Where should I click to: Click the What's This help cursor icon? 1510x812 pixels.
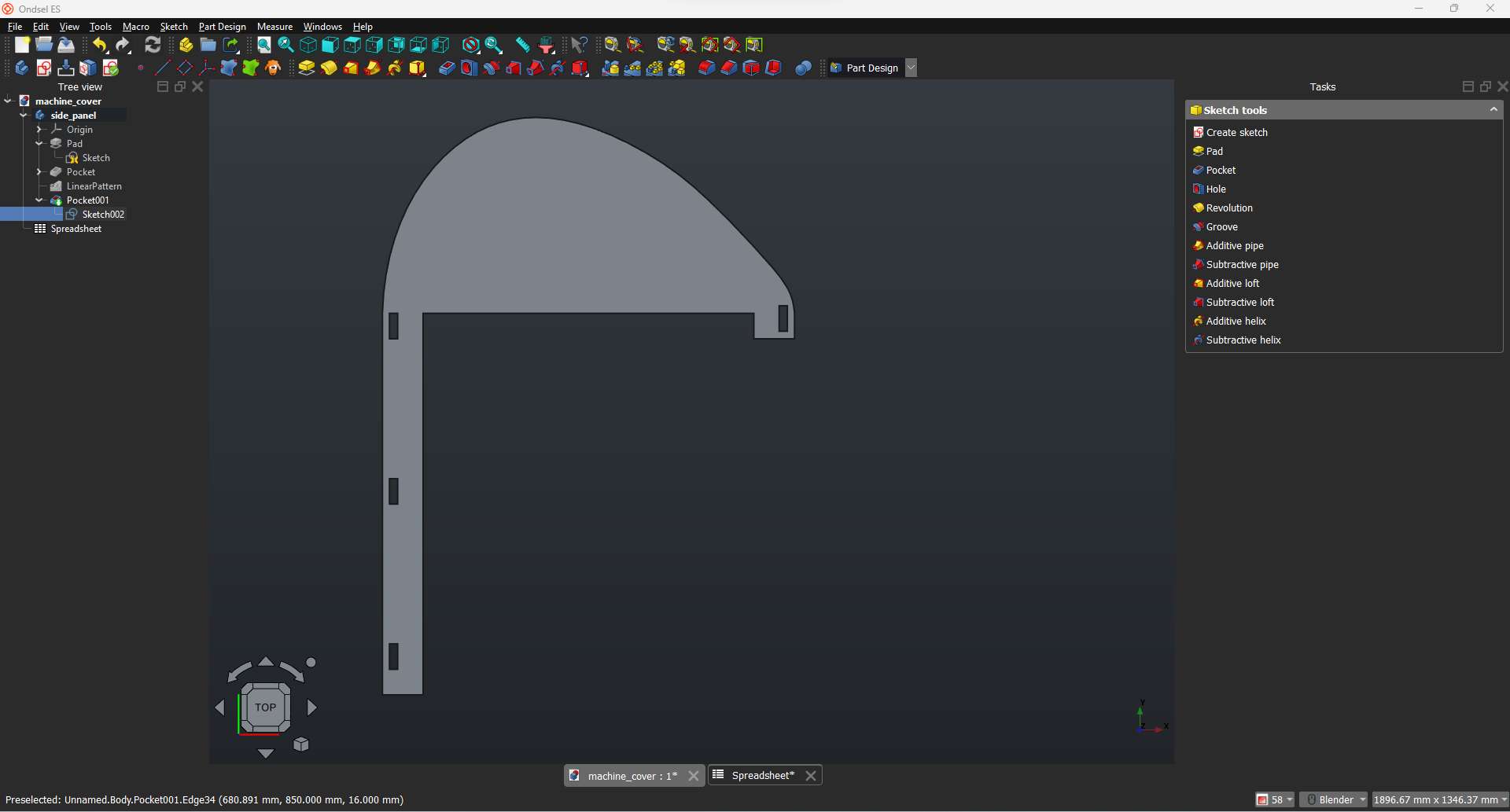(580, 45)
